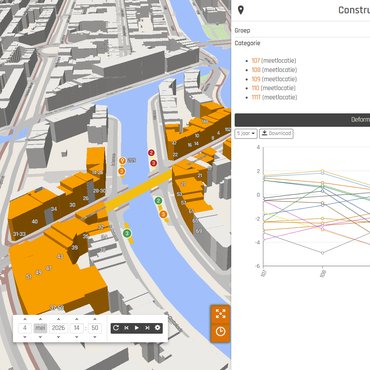Image resolution: width=370 pixels, height=370 pixels.
Task: Increase the month 'mei' with up arrow
Action: [40, 319]
